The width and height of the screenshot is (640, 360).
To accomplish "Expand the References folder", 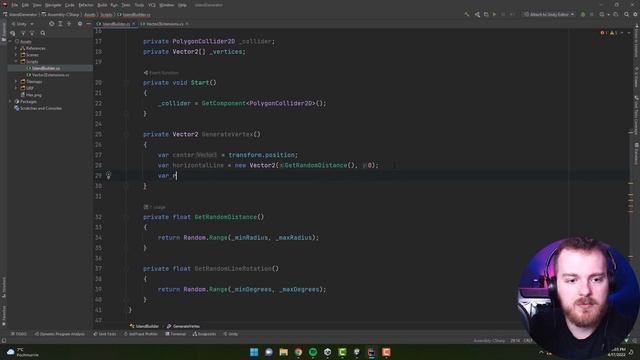I will (x=16, y=48).
